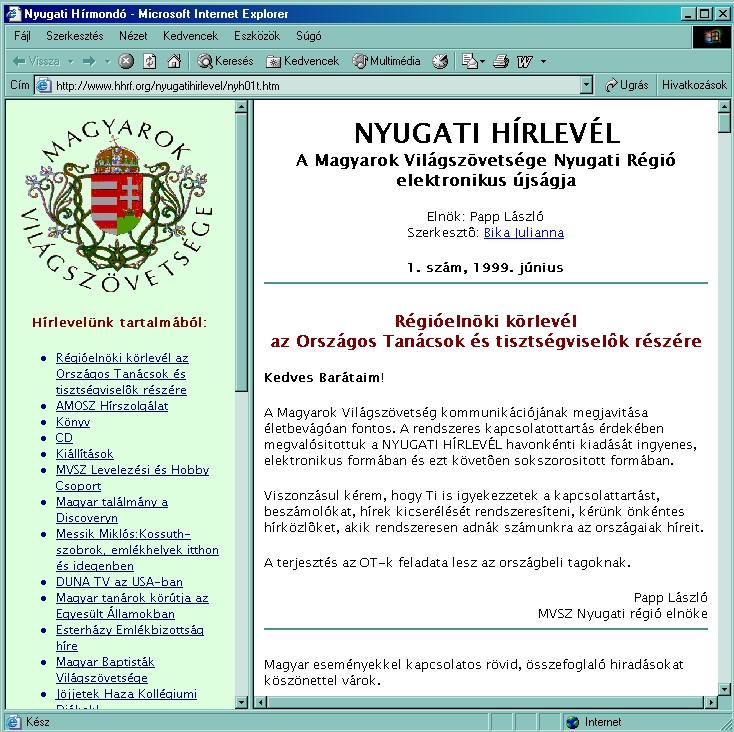The height and width of the screenshot is (732, 734).
Task: Click the 'Kedves Barátaim!' greeting
Action: pyautogui.click(x=324, y=378)
